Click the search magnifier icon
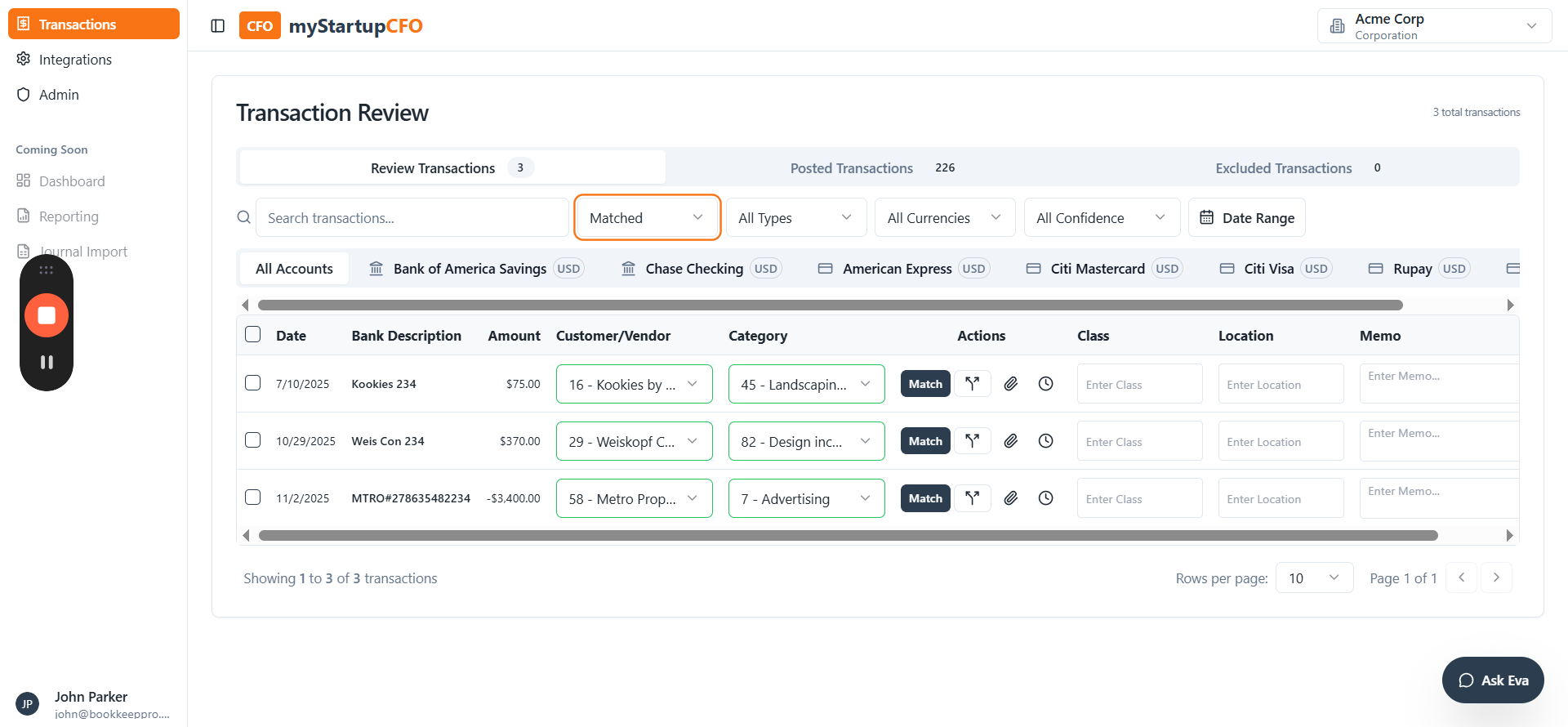Screen dimensions: 1568x727 click(x=243, y=217)
